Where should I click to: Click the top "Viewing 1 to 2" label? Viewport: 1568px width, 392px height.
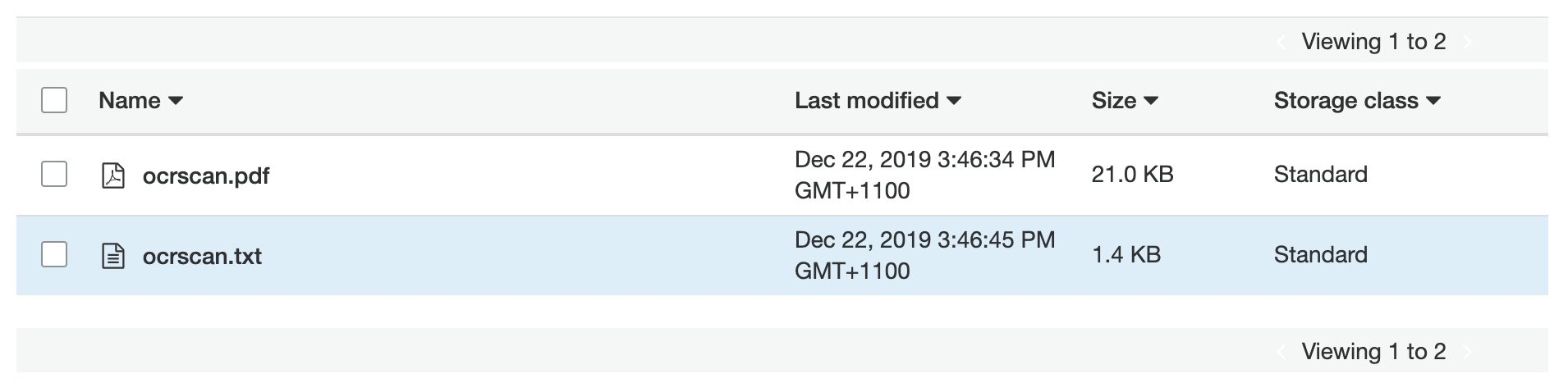point(1373,42)
